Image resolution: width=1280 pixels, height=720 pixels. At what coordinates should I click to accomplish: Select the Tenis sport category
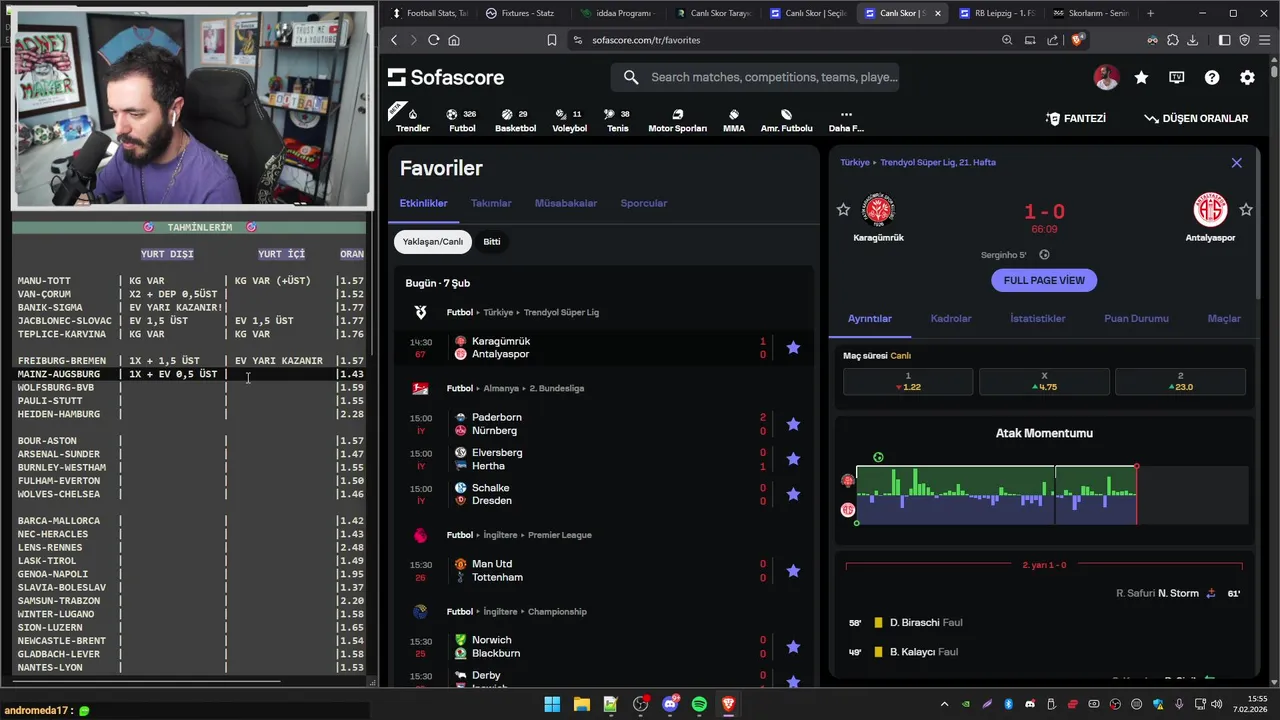[x=618, y=120]
